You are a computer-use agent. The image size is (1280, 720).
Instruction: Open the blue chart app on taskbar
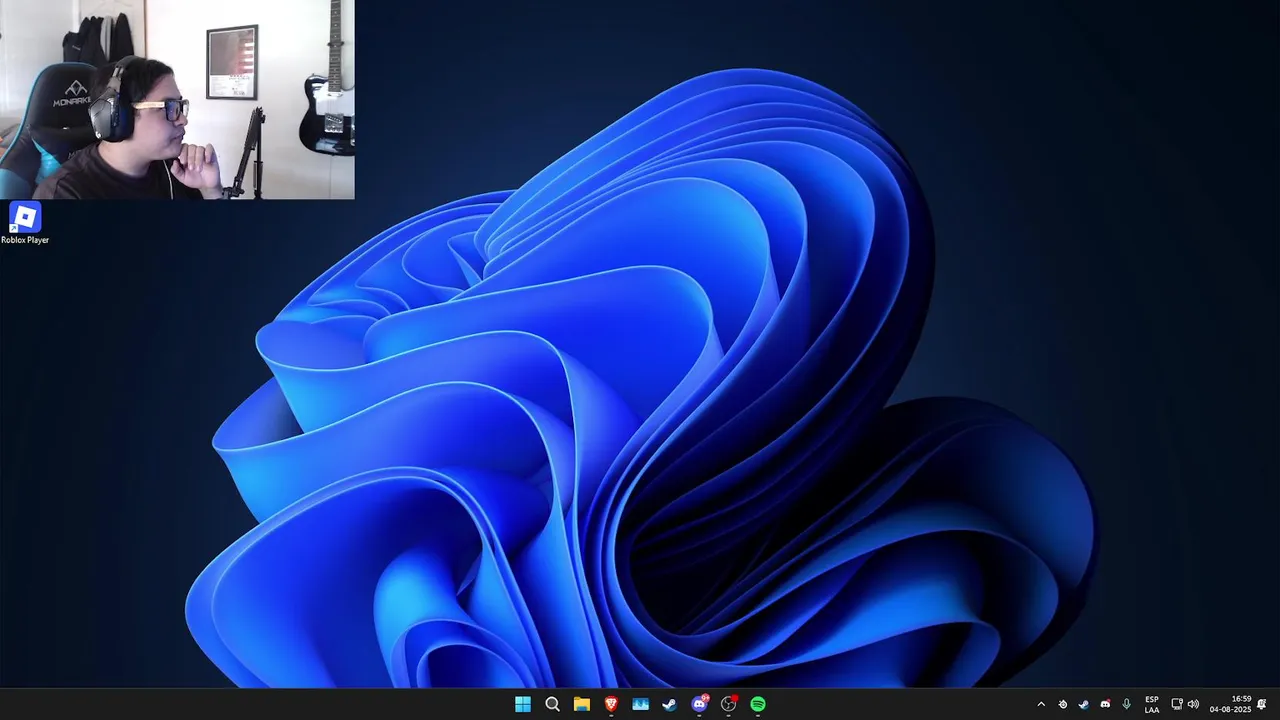pos(641,704)
